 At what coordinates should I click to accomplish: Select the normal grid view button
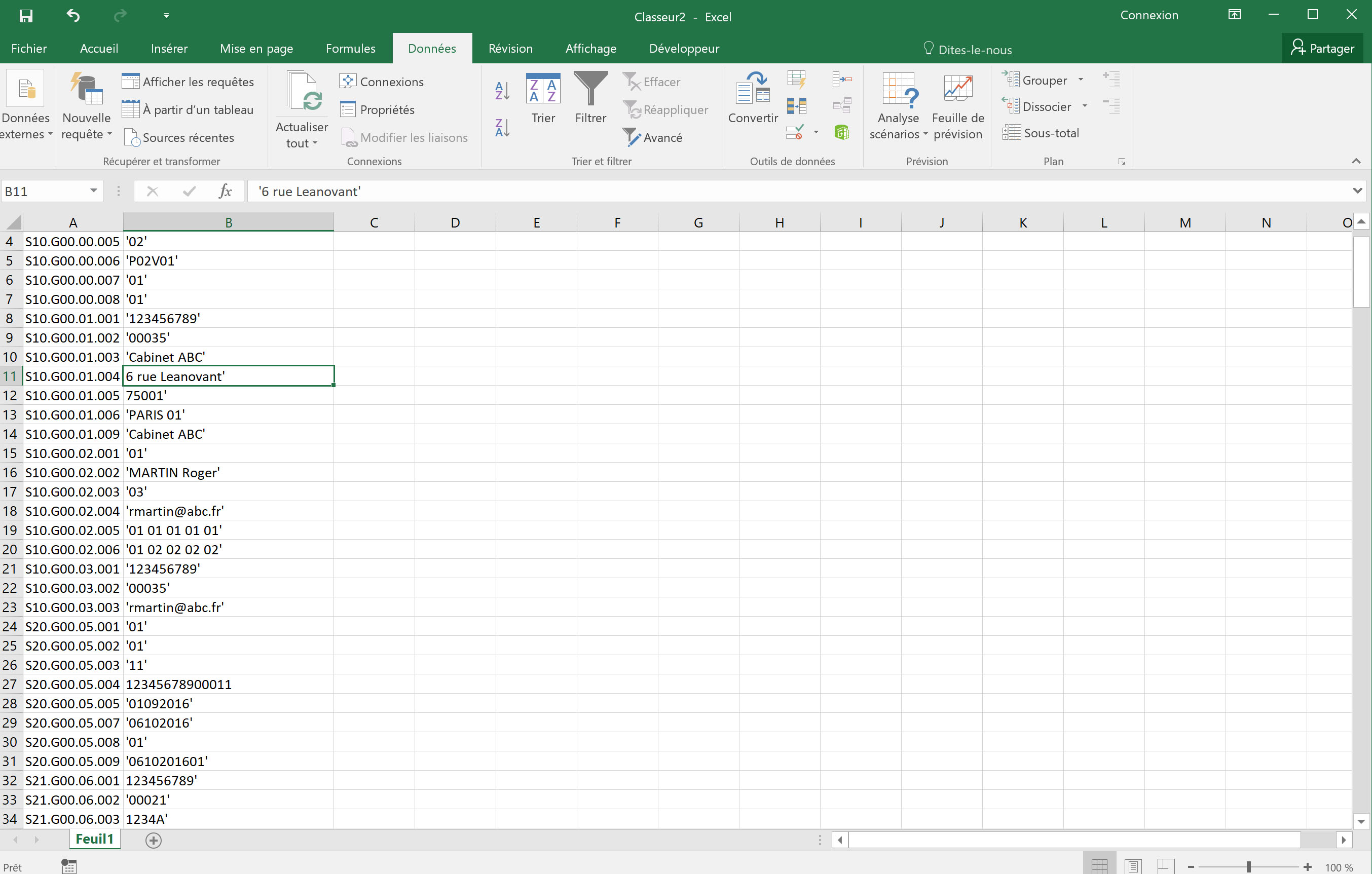point(1100,866)
